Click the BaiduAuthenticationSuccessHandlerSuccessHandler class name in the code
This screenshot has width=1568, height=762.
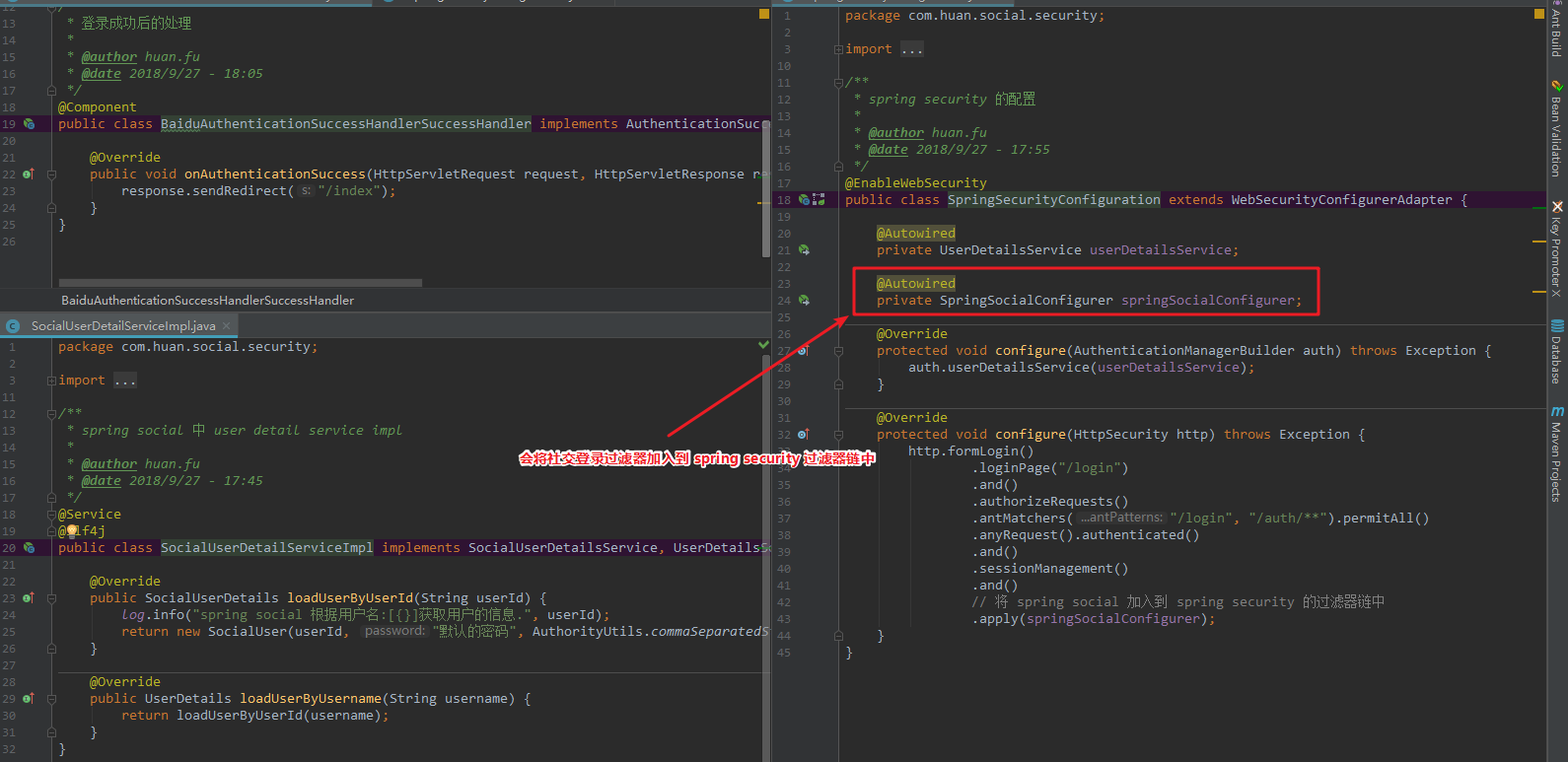coord(346,124)
